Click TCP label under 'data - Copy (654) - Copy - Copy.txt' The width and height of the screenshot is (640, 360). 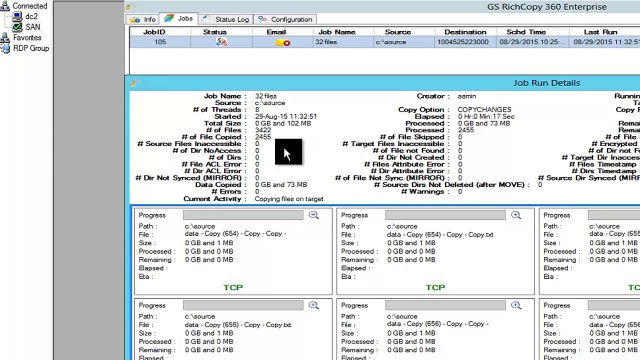[x=436, y=287]
